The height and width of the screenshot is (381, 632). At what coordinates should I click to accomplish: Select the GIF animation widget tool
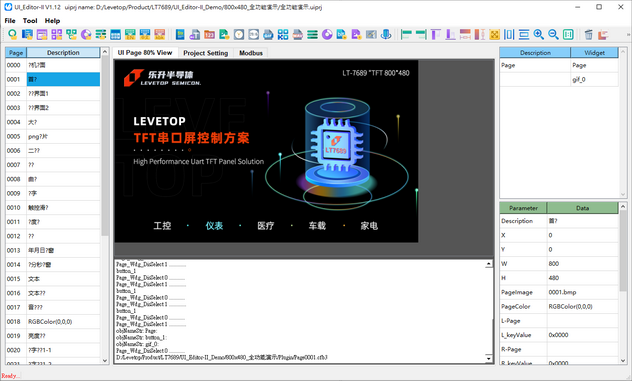[x=268, y=35]
